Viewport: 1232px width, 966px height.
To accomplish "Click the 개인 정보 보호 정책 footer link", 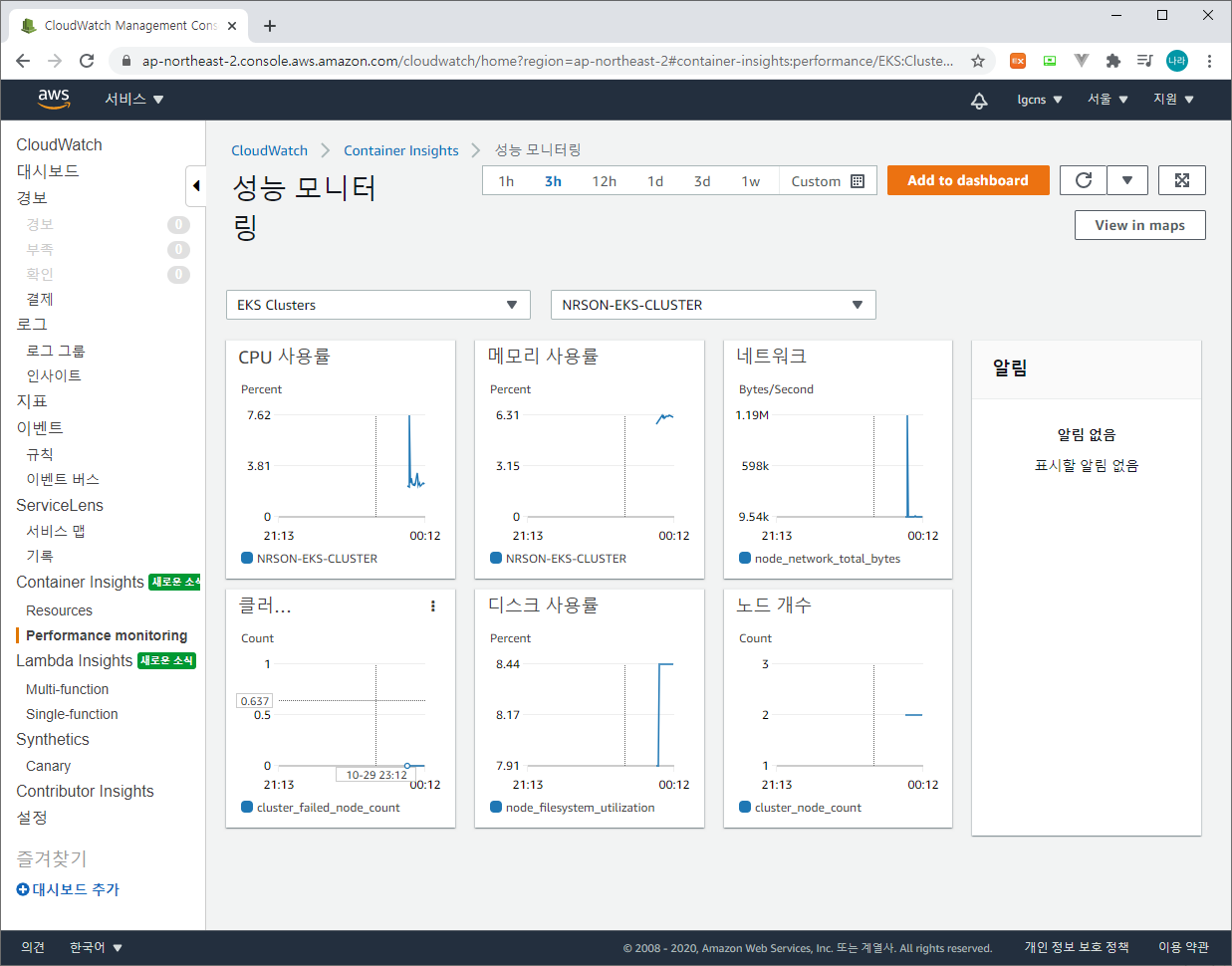I will [1077, 947].
